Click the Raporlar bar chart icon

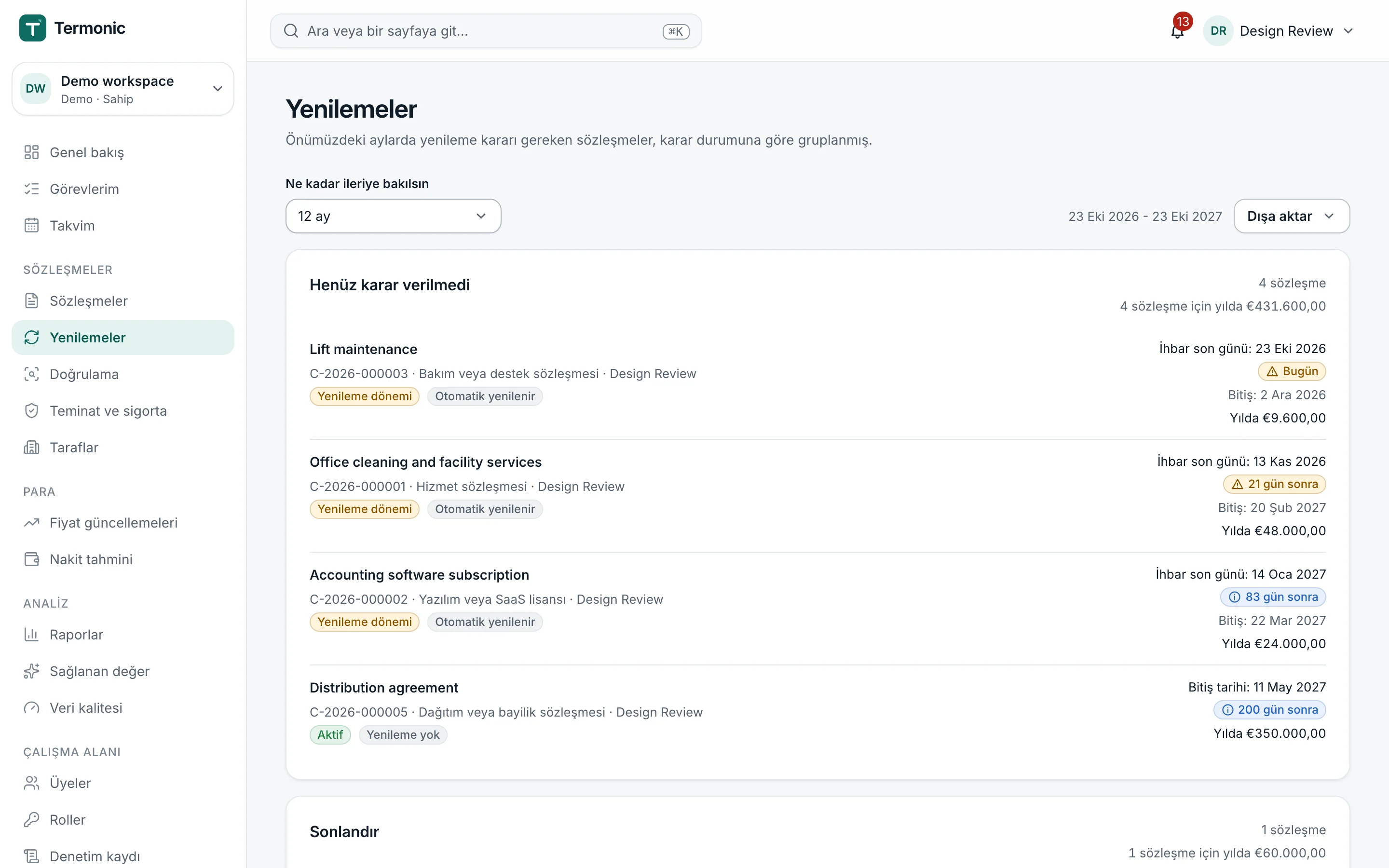click(x=31, y=635)
